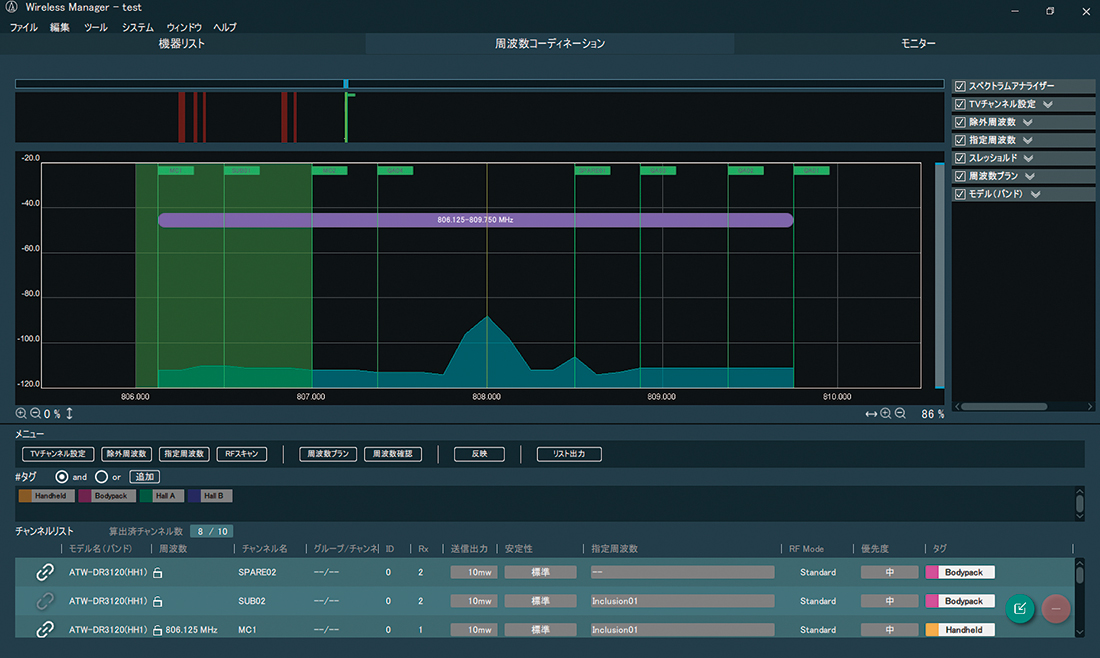Open the ヘルプ menu
Viewport: 1100px width, 658px height.
(225, 27)
